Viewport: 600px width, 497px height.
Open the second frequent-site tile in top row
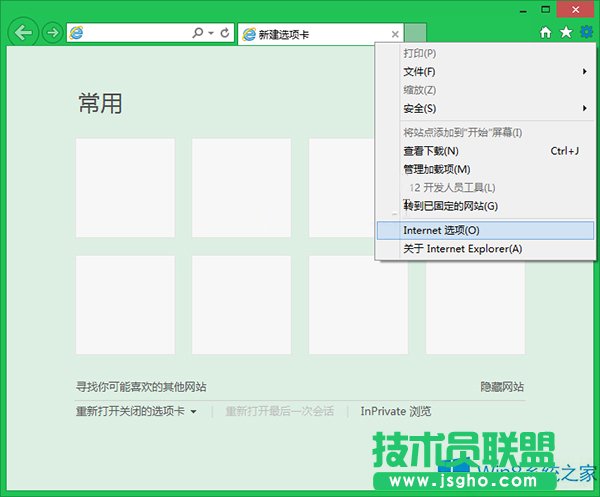241,188
